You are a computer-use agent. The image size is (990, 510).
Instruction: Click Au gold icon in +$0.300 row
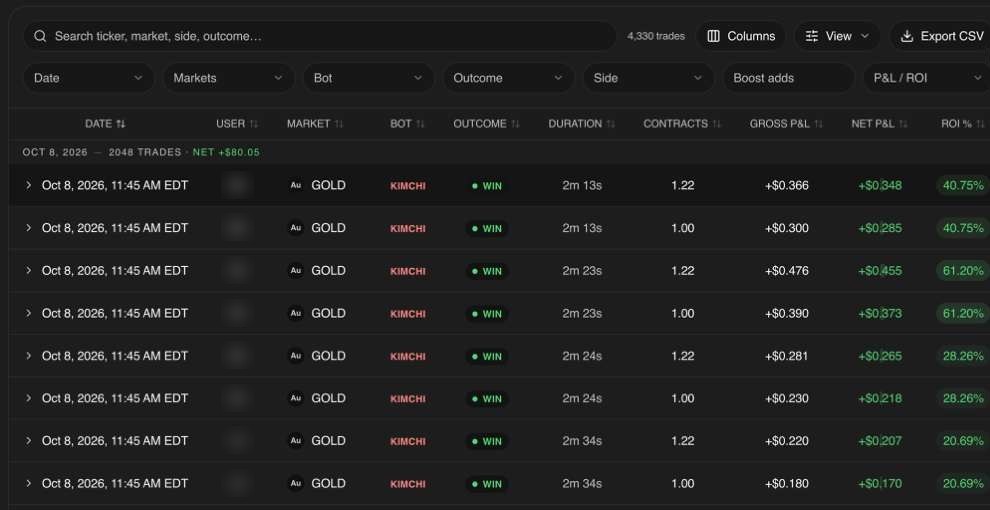tap(295, 228)
